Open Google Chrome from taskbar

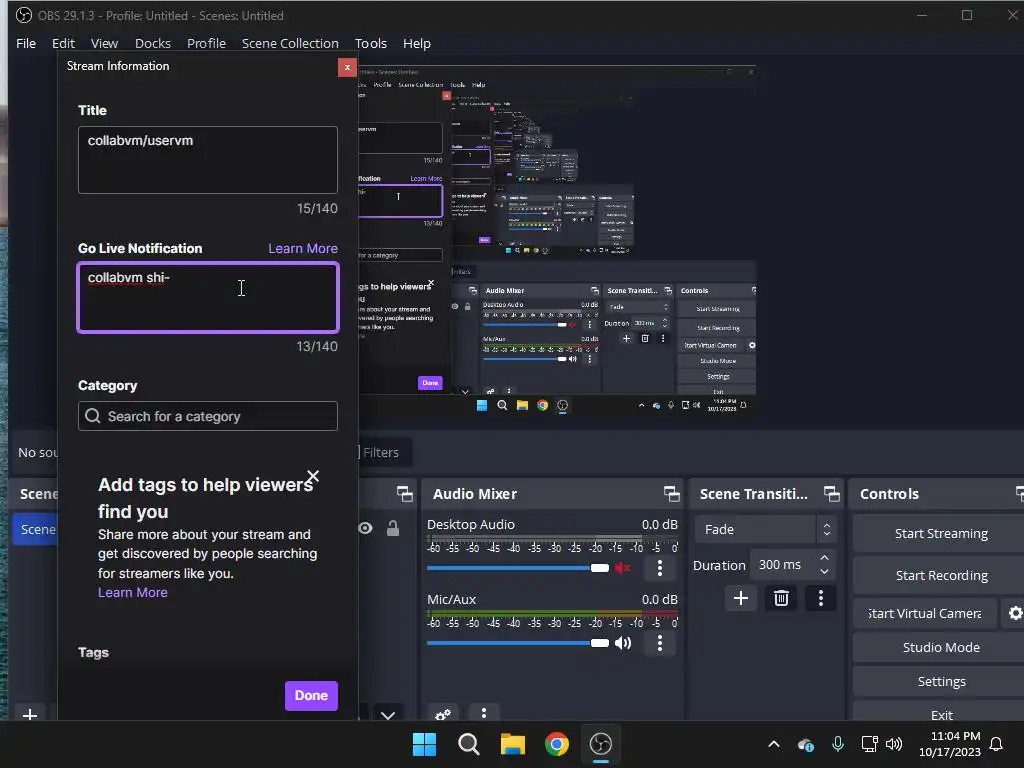point(556,744)
